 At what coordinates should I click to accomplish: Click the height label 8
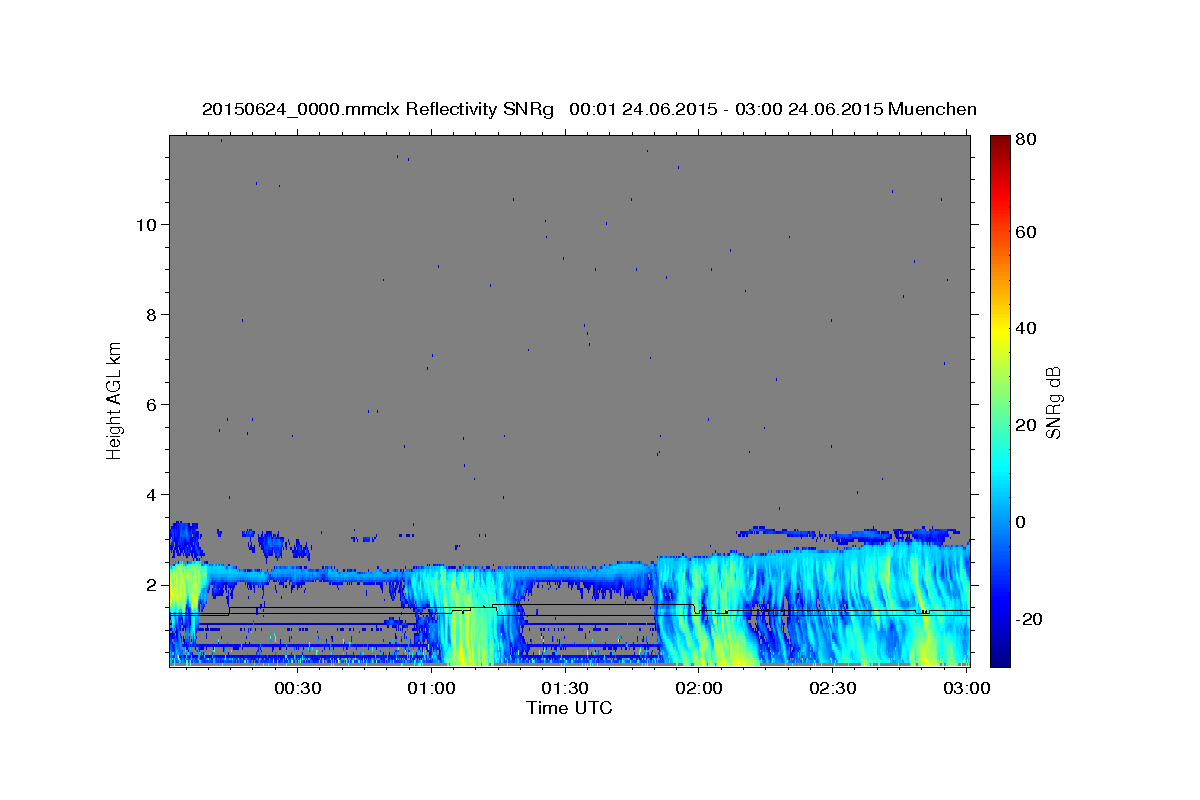pos(153,314)
